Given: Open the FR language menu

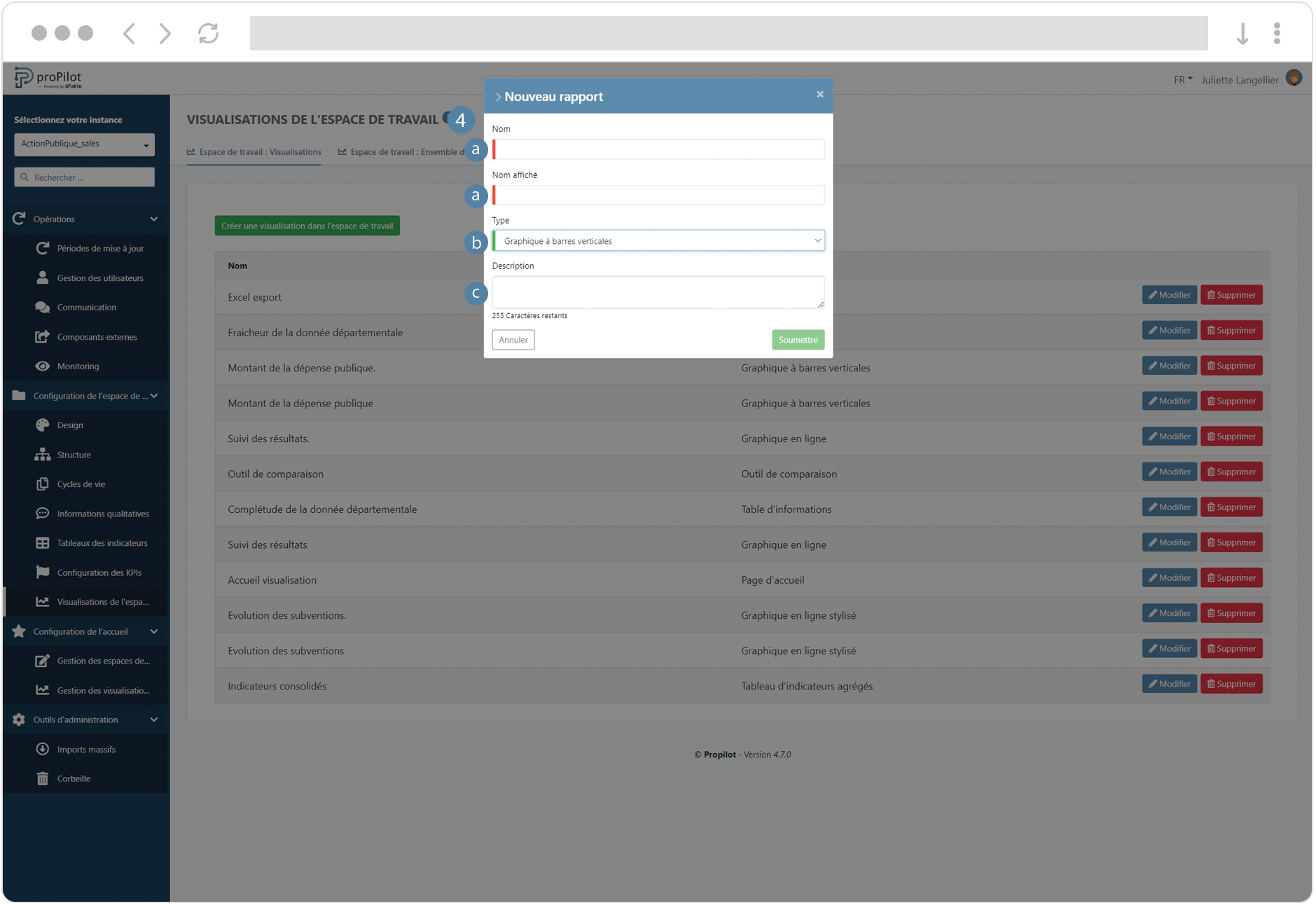Looking at the screenshot, I should pos(1182,79).
